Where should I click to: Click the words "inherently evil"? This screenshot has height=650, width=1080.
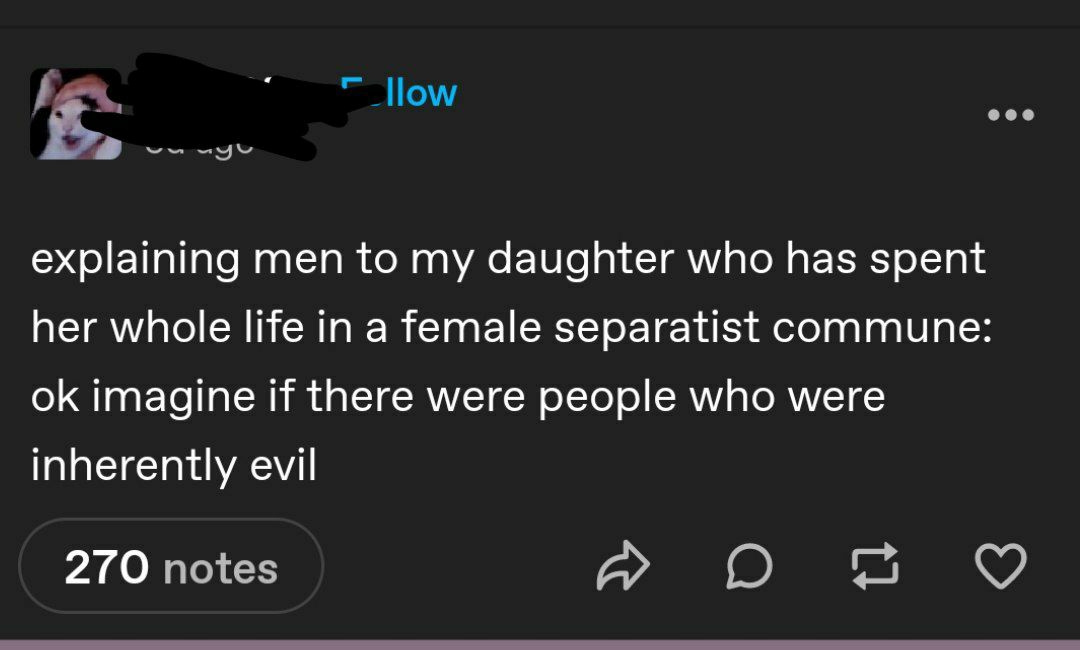click(174, 466)
